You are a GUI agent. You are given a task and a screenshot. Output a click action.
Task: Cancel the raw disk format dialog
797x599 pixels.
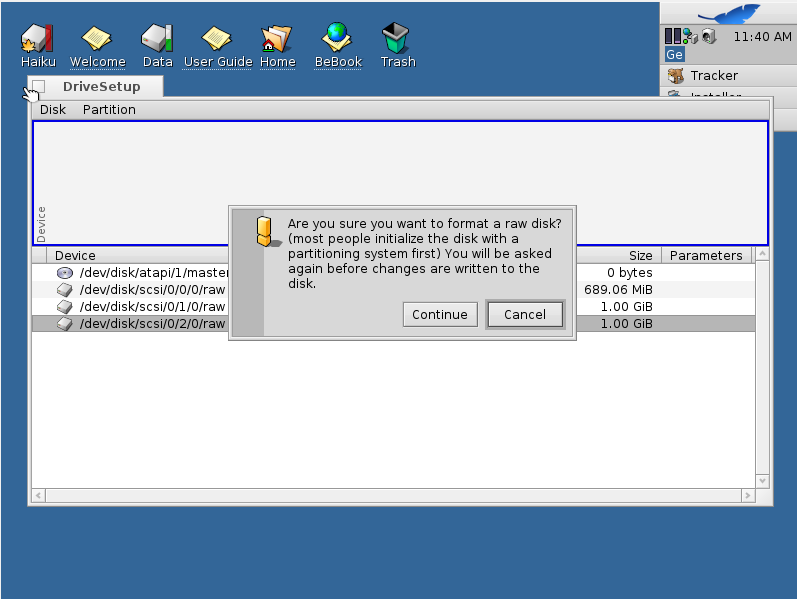click(524, 314)
